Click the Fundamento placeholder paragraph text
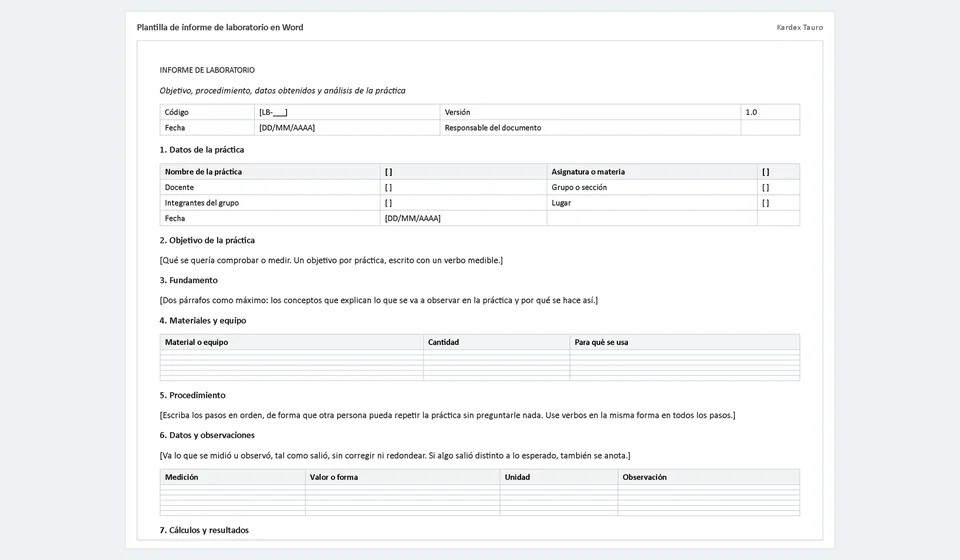The image size is (960, 560). click(378, 301)
